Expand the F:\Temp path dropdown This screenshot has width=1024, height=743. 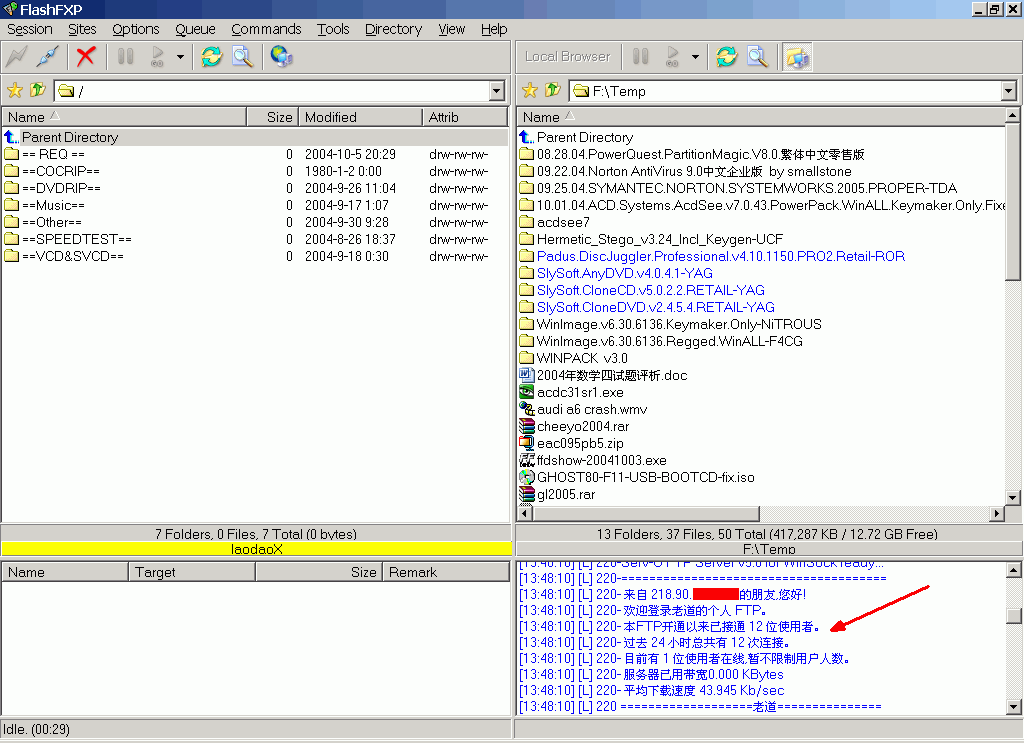(1008, 91)
